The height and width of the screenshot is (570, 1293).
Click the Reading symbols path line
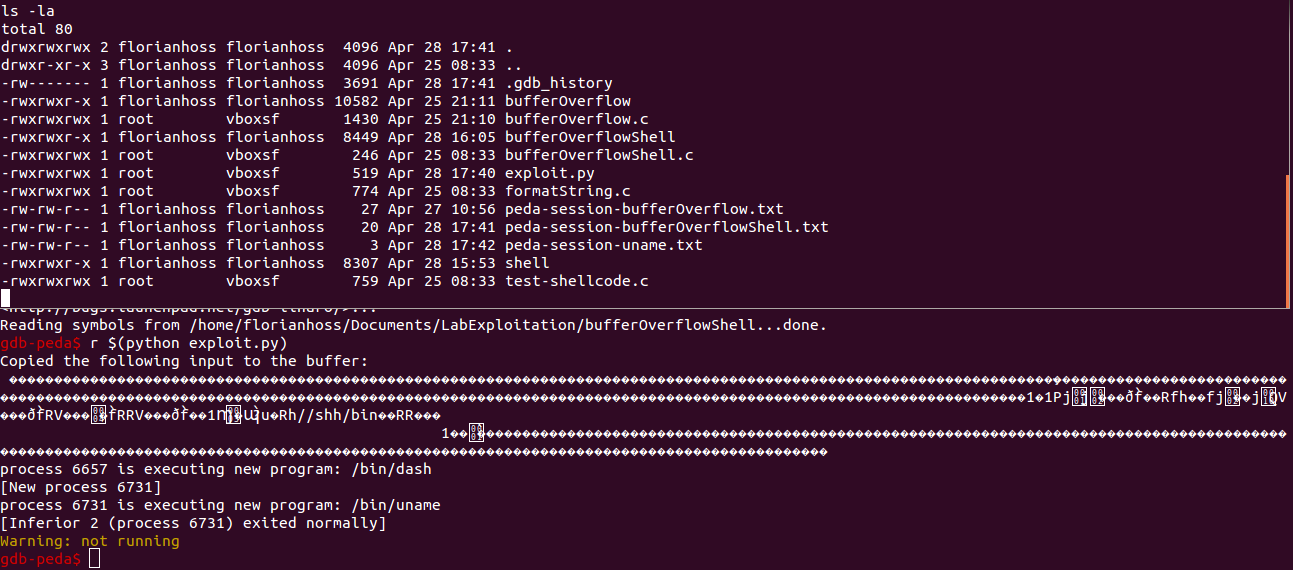pyautogui.click(x=414, y=325)
